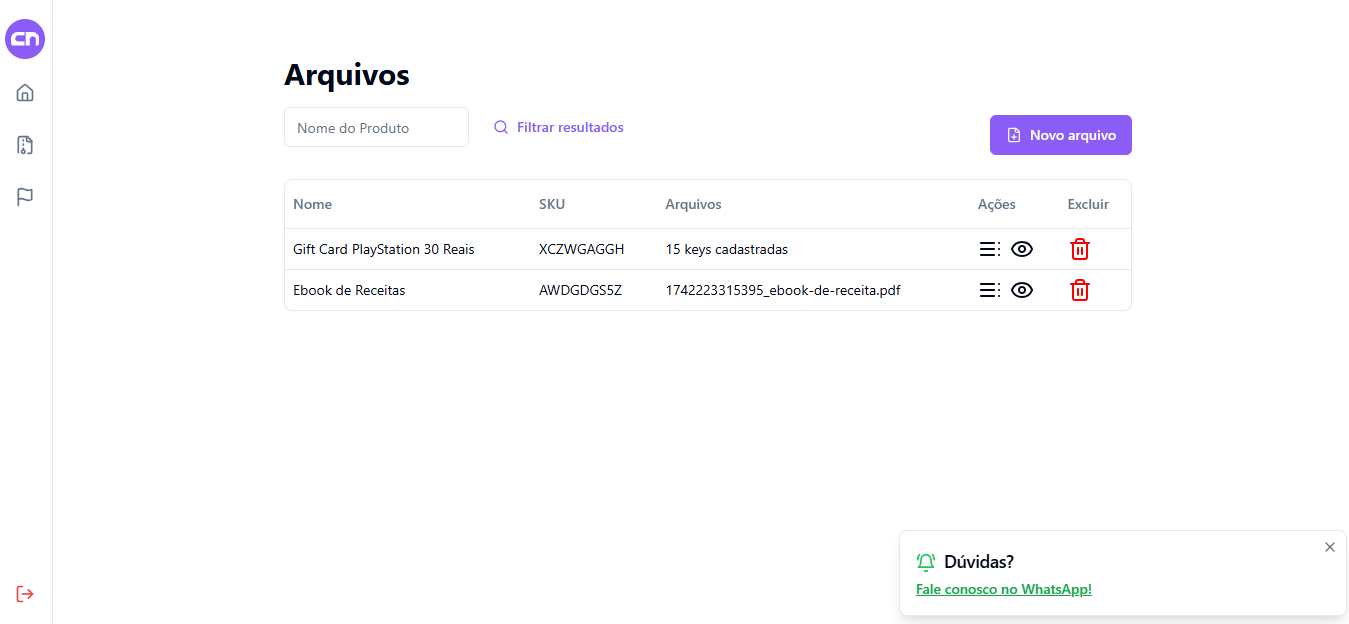Delete the Ebook de Receitas file
The image size is (1349, 624).
(1079, 290)
